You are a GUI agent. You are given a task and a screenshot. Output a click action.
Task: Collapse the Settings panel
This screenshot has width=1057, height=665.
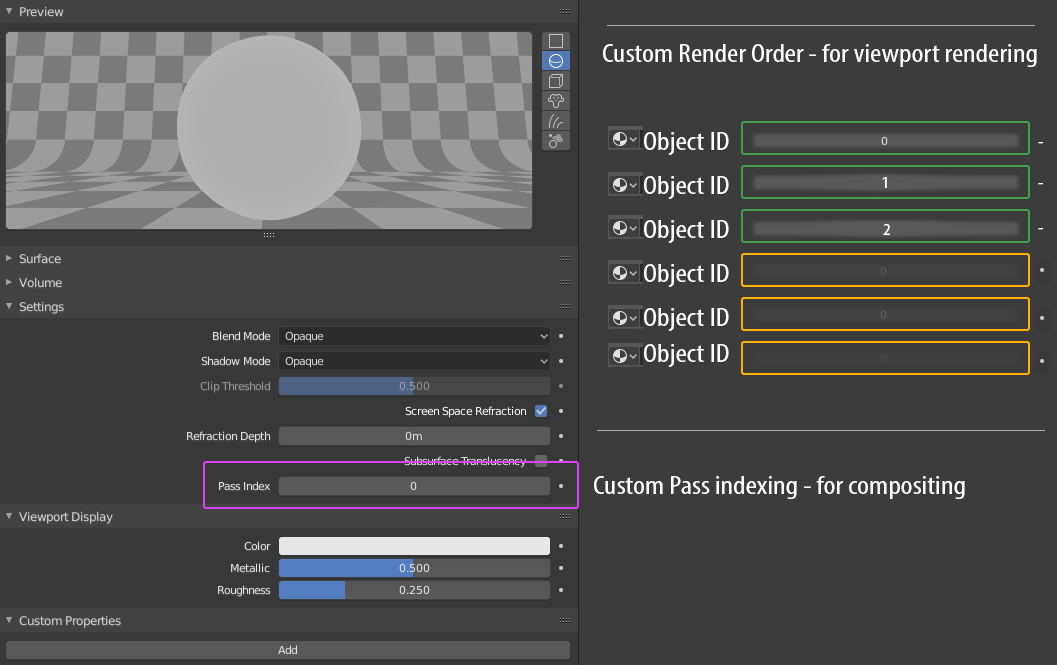[9, 306]
